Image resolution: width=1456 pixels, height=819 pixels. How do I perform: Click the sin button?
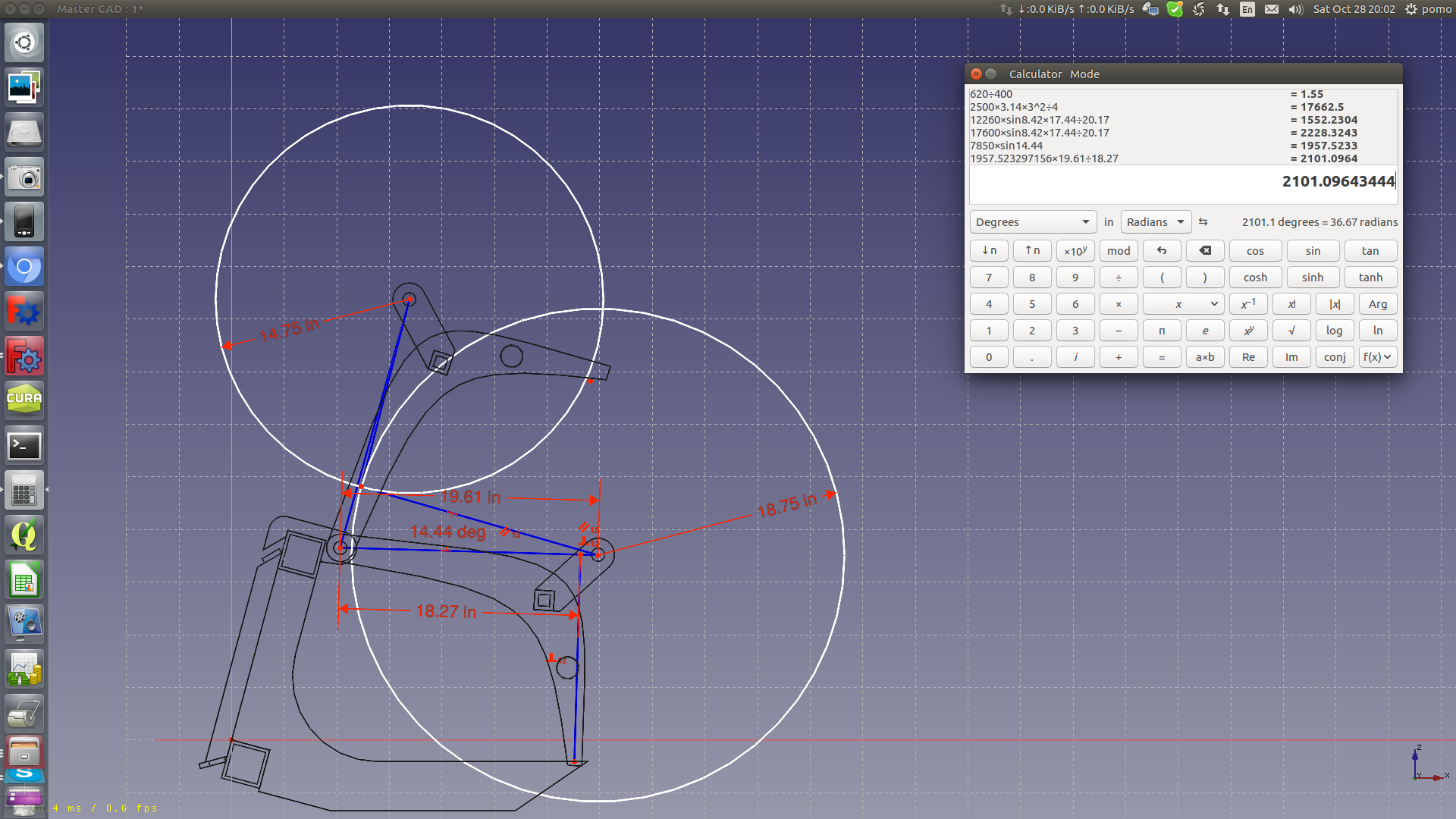coord(1313,251)
